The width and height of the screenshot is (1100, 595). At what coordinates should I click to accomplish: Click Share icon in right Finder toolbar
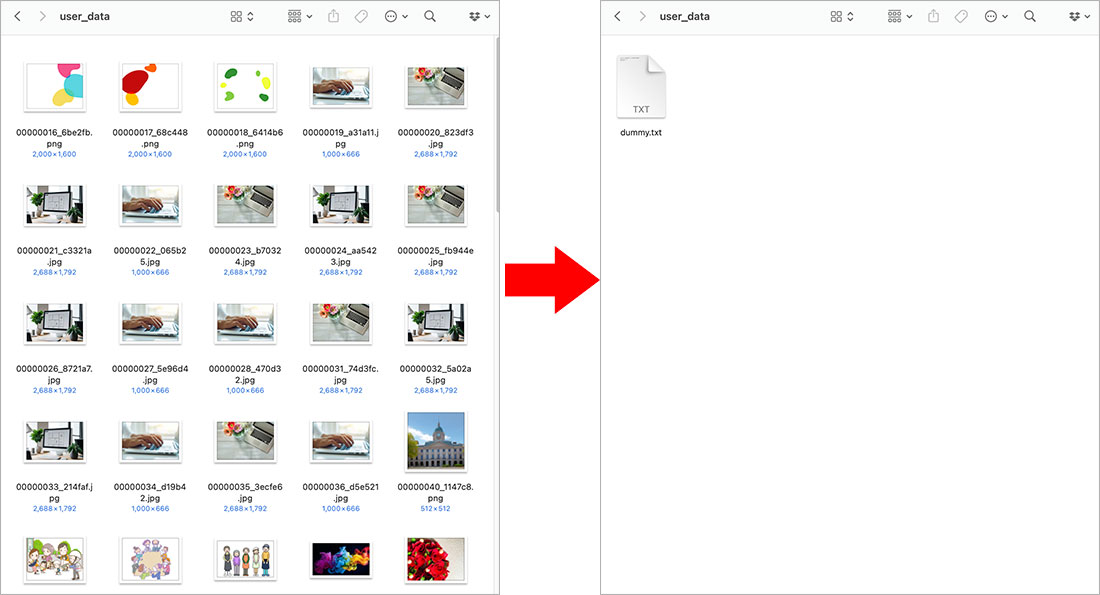[933, 17]
